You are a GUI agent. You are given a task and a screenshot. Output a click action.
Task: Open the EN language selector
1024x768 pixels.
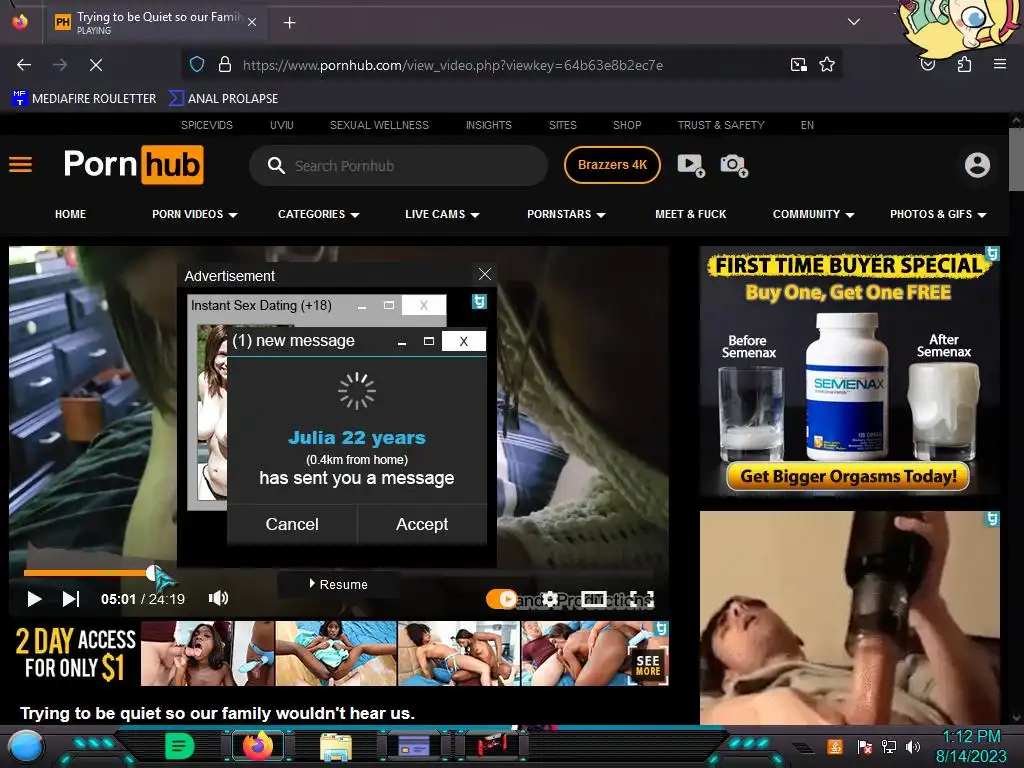pyautogui.click(x=807, y=125)
